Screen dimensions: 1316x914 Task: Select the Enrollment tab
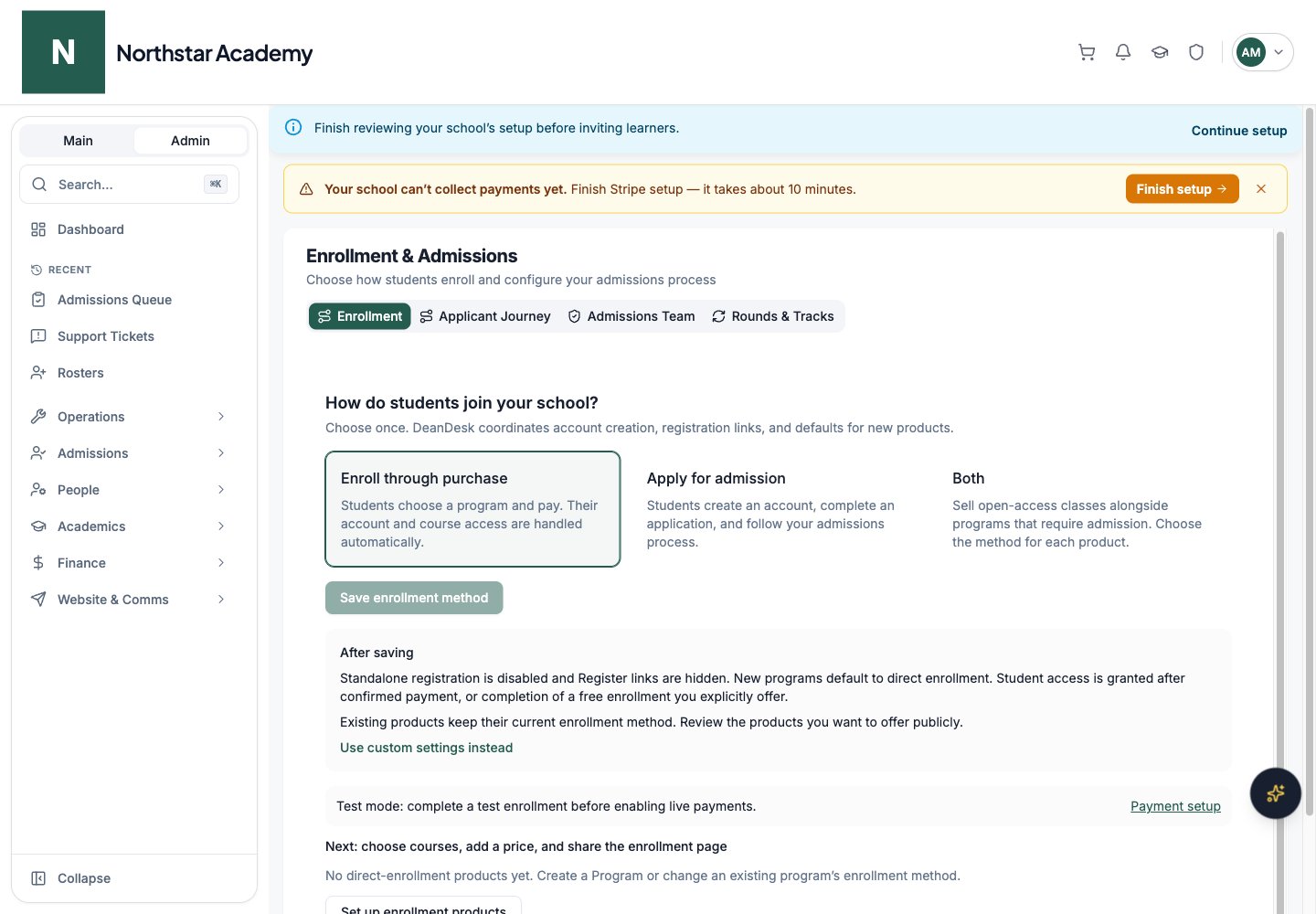tap(360, 316)
